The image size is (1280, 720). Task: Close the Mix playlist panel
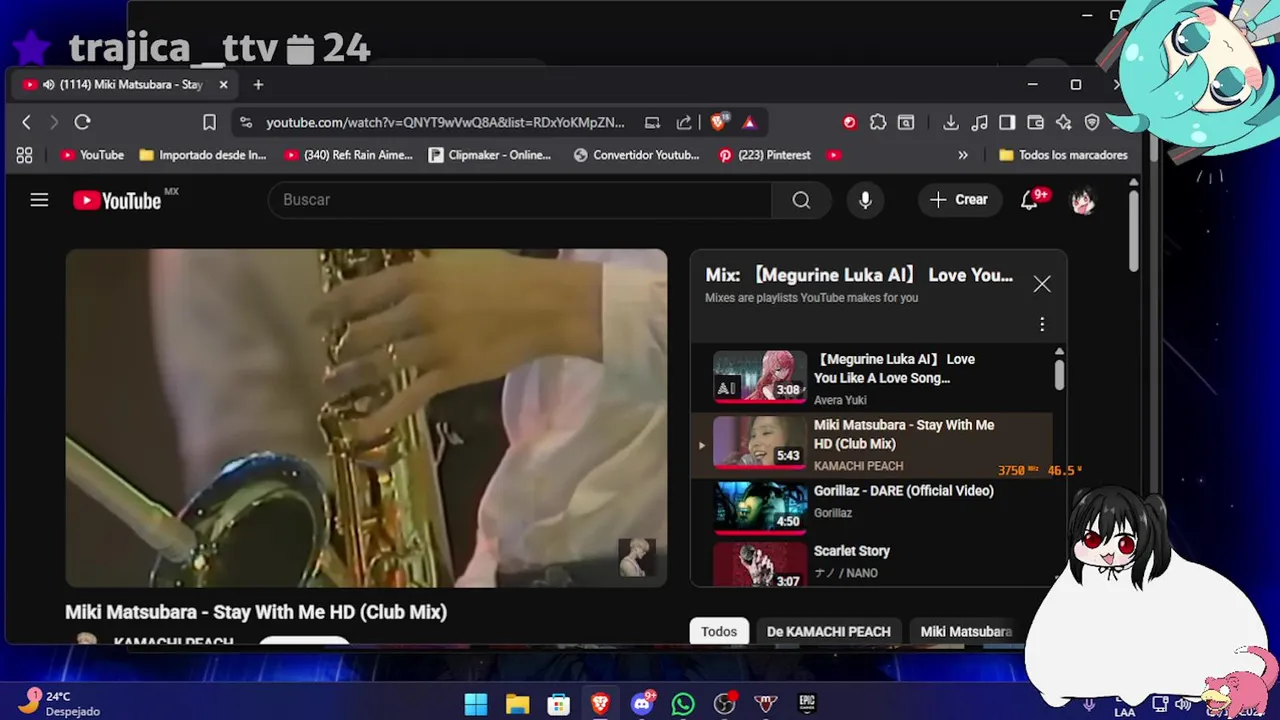tap(1042, 284)
